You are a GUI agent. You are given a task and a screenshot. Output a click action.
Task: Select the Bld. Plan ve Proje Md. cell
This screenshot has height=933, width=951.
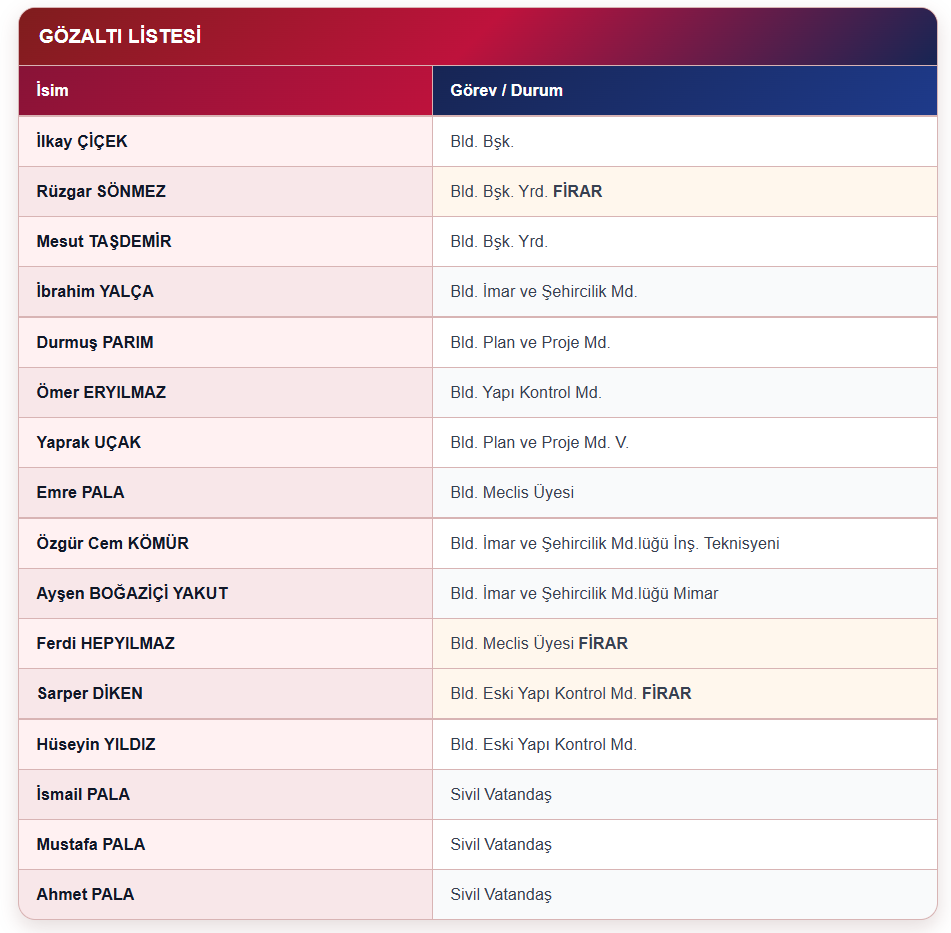pos(685,342)
